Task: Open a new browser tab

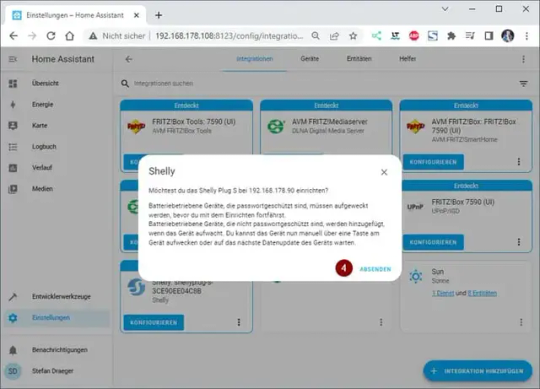Action: (158, 15)
